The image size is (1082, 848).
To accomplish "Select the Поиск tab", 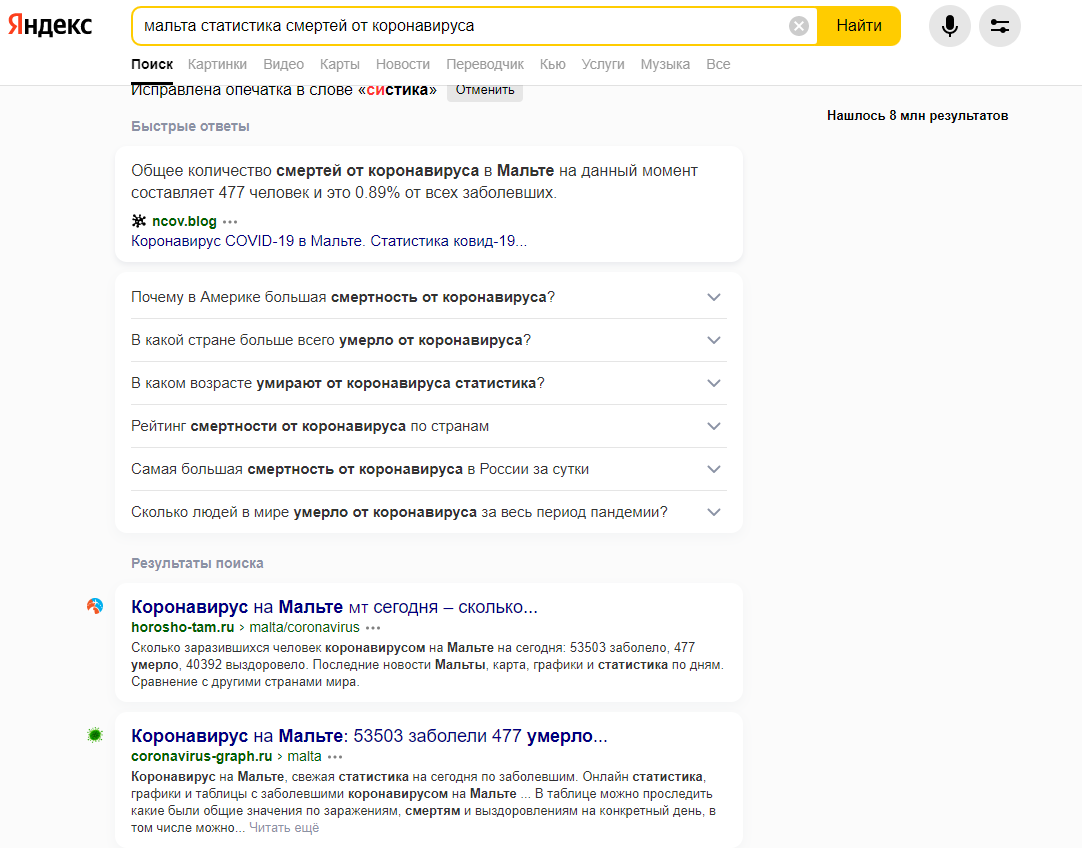I will tap(152, 64).
